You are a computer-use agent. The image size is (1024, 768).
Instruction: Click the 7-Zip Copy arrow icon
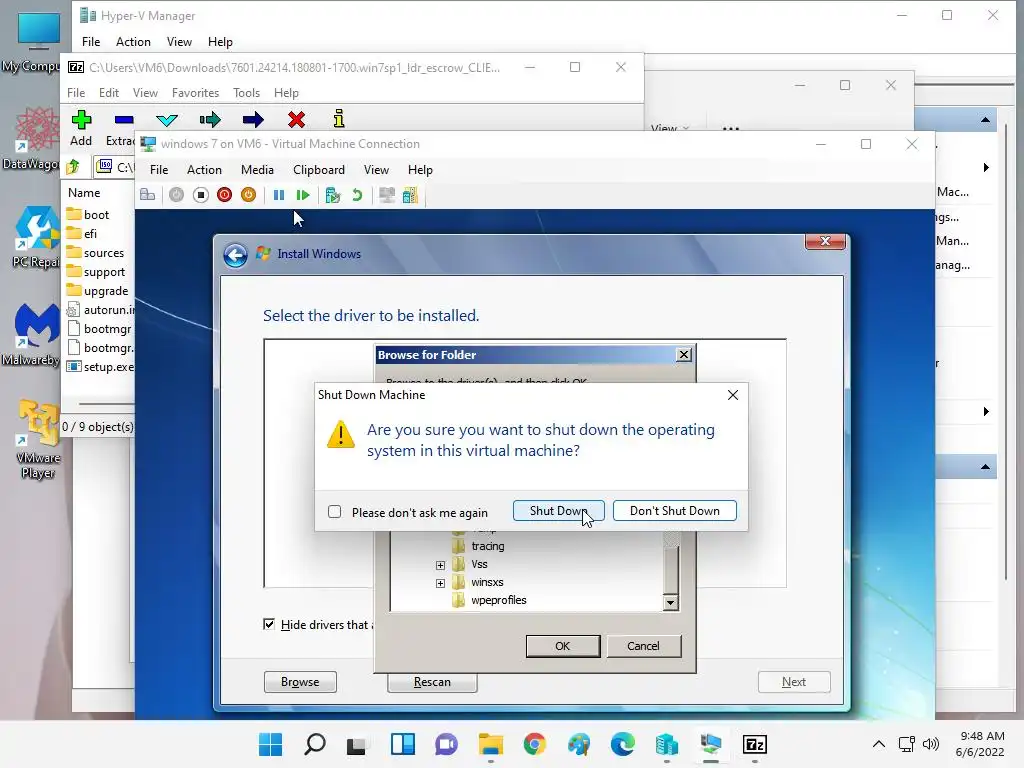(210, 120)
